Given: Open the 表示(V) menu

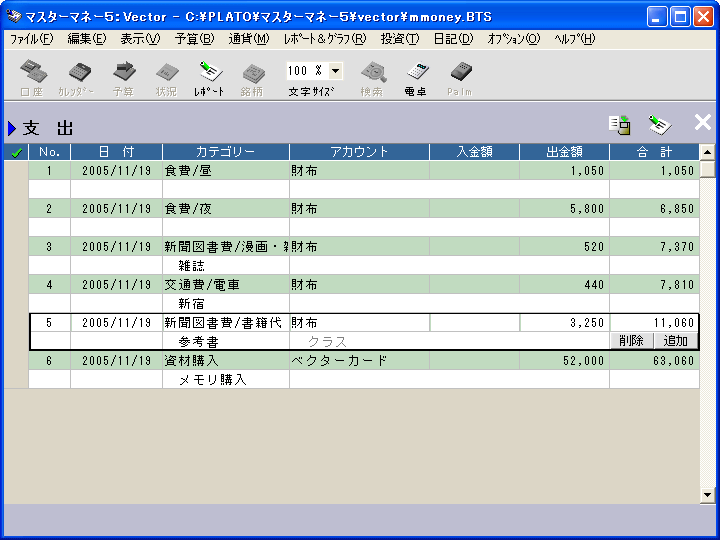Looking at the screenshot, I should pyautogui.click(x=140, y=39).
